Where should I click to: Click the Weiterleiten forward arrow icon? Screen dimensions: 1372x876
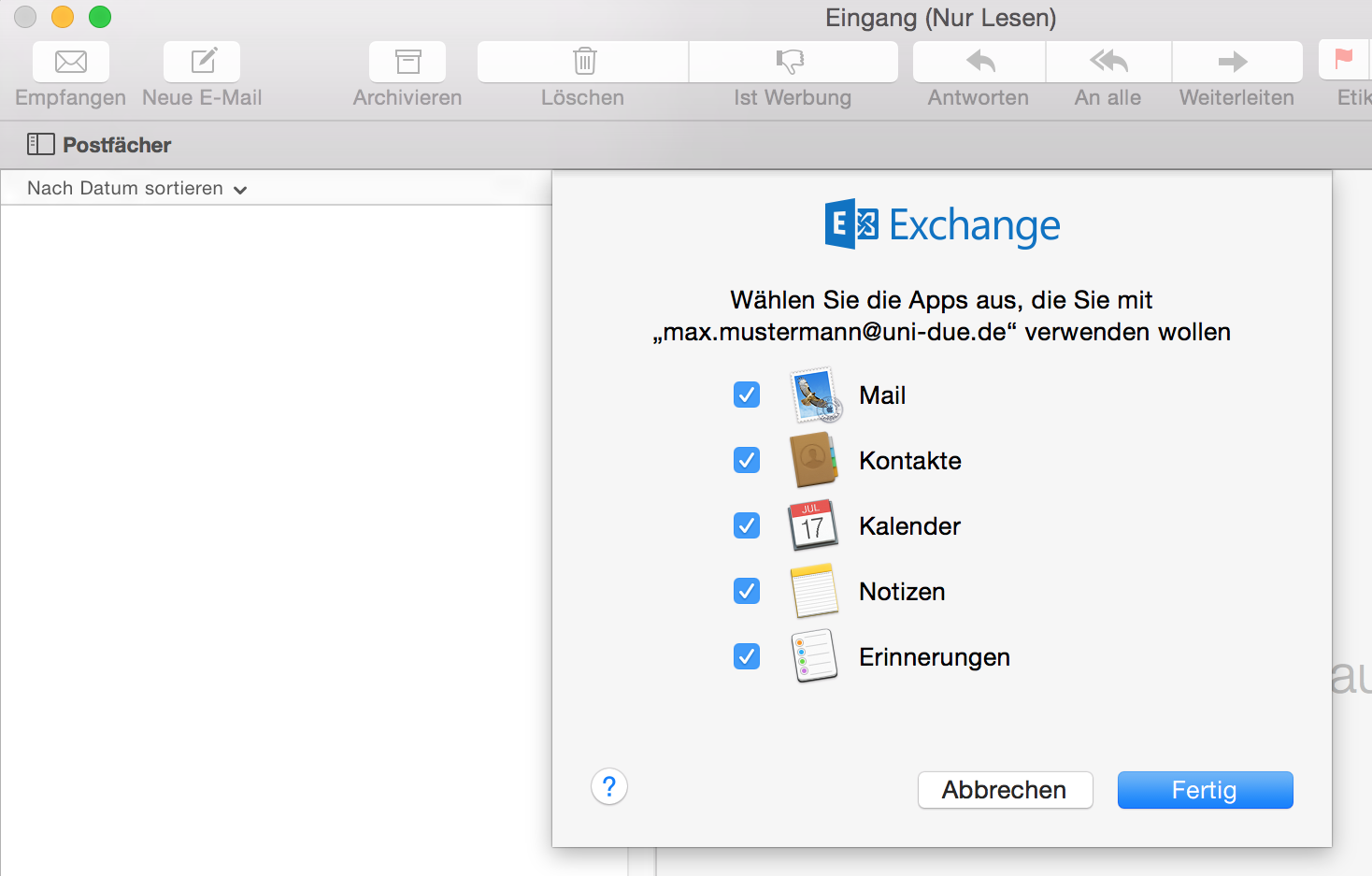tap(1236, 61)
